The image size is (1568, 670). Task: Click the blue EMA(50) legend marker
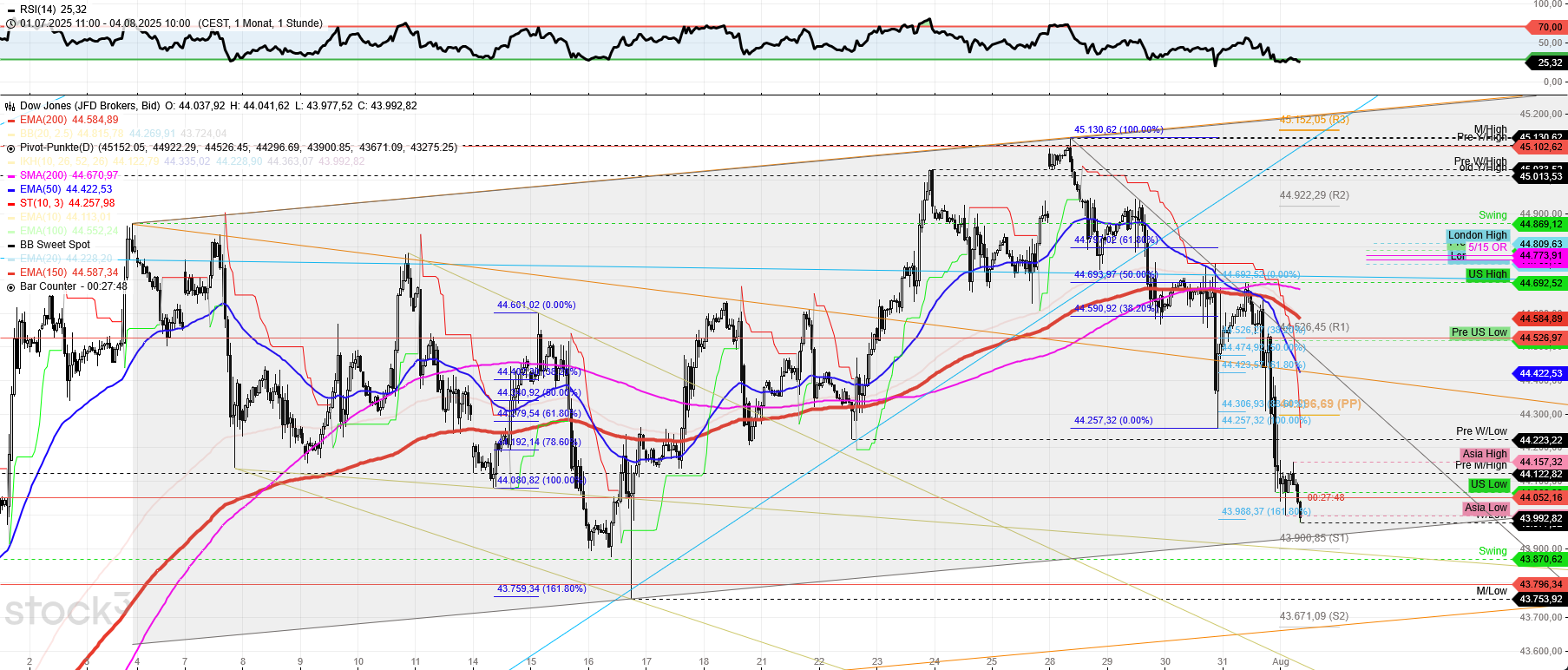point(10,189)
